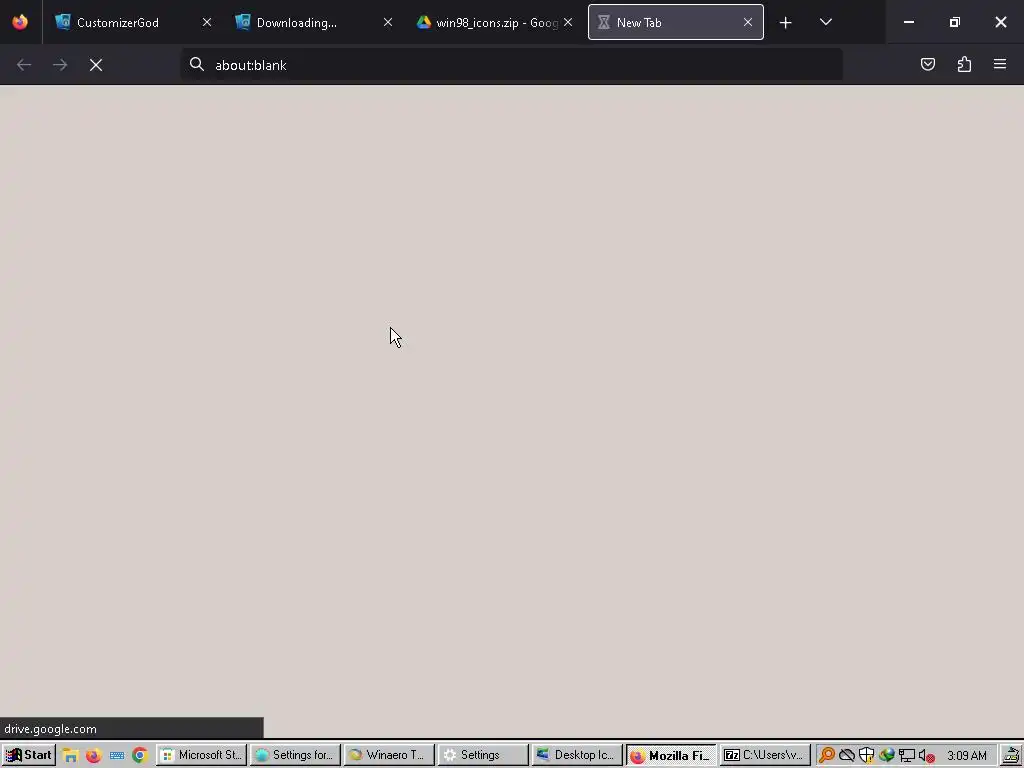Viewport: 1024px width, 768px height.
Task: Click the 3:09 AM clock
Action: coord(967,756)
